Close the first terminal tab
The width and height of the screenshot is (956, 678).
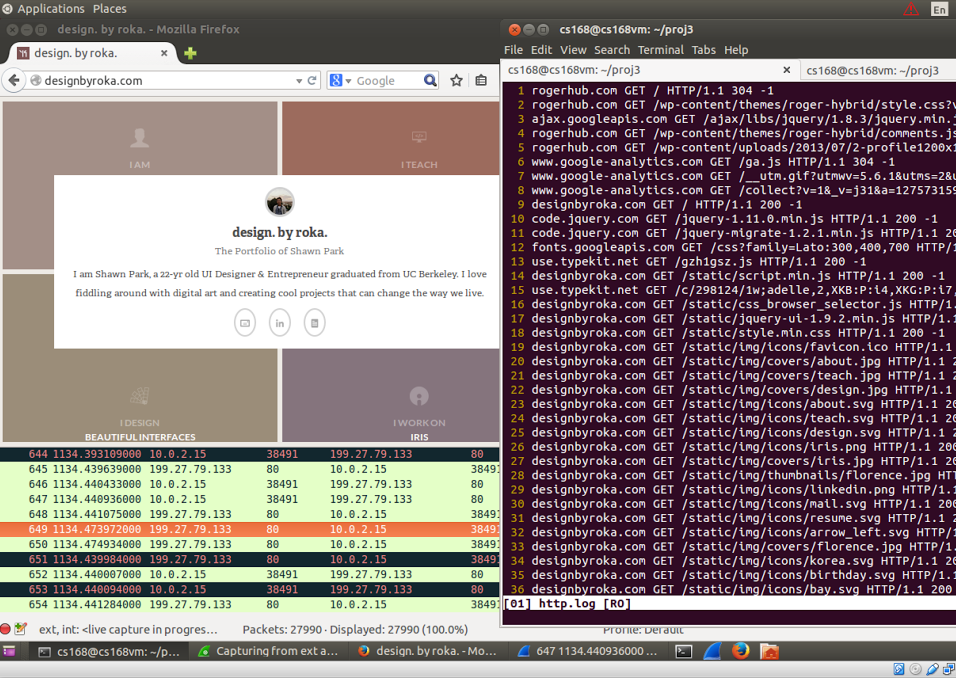(786, 70)
